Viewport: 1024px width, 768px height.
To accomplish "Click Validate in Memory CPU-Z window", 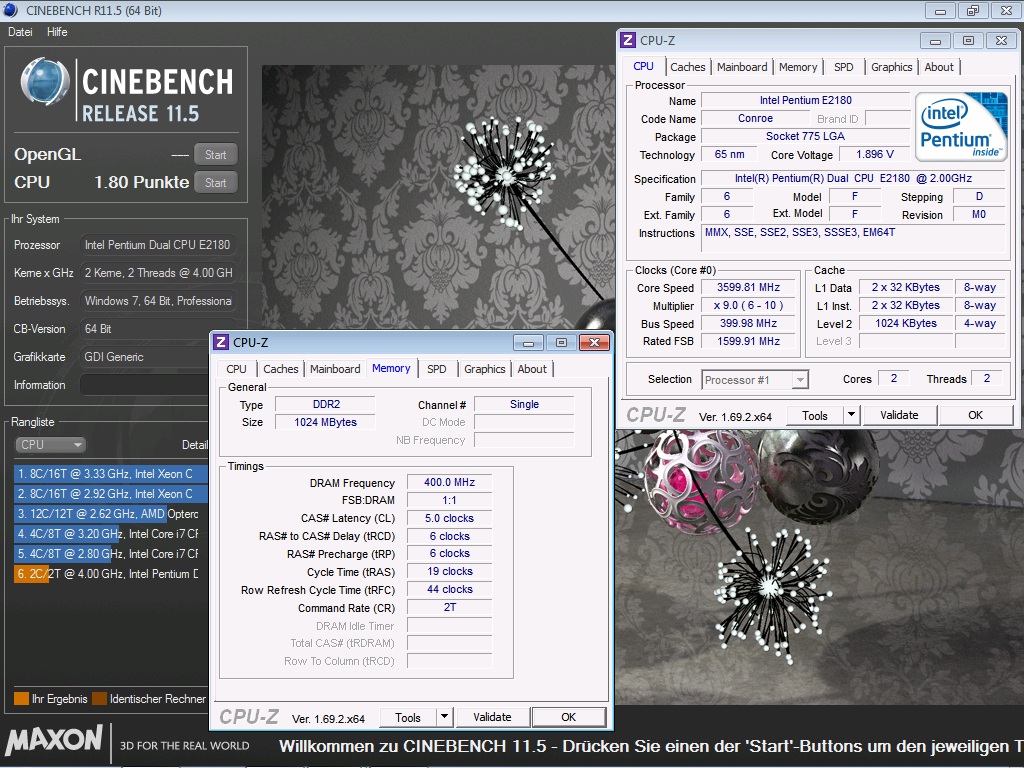I will point(492,717).
